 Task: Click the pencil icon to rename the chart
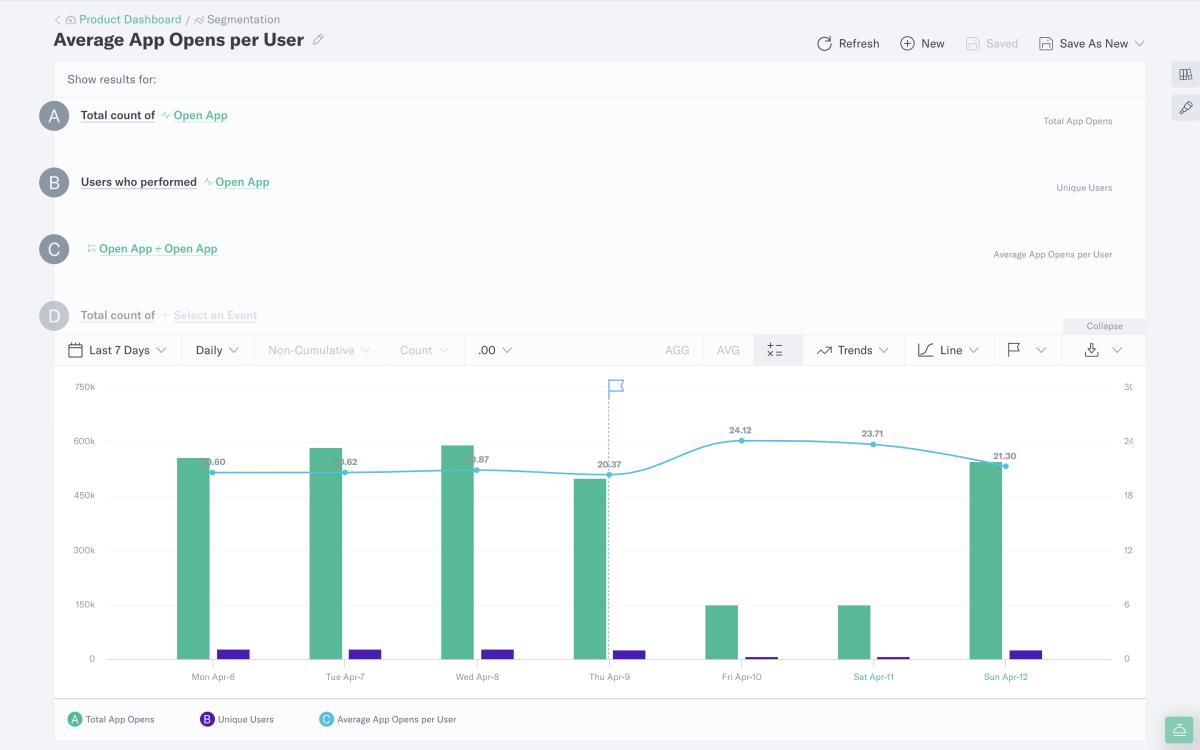click(x=318, y=39)
